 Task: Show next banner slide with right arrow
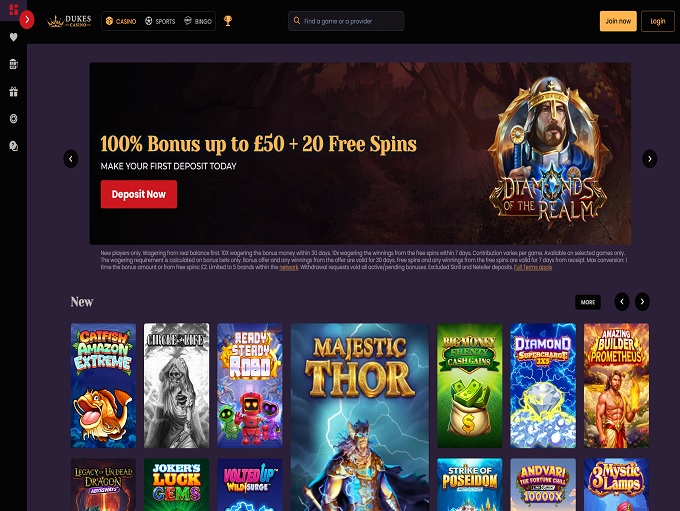(x=649, y=159)
